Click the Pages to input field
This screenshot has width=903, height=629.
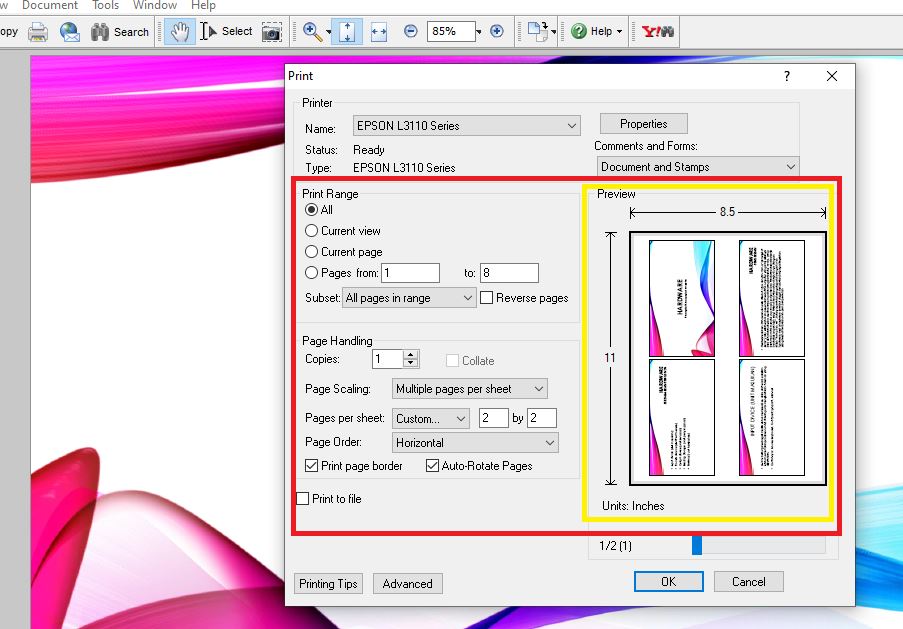(x=509, y=272)
